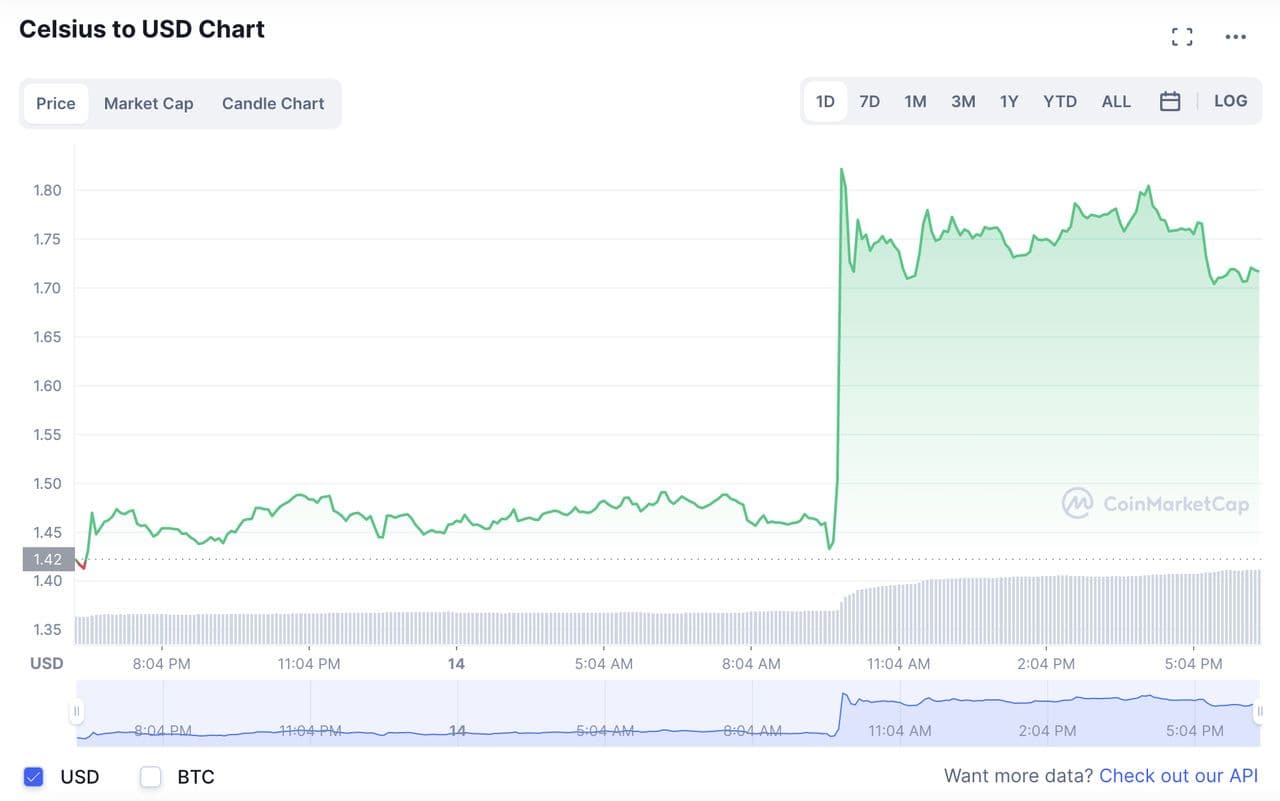Open the three-dot more options menu
This screenshot has height=801, width=1280.
[x=1236, y=37]
